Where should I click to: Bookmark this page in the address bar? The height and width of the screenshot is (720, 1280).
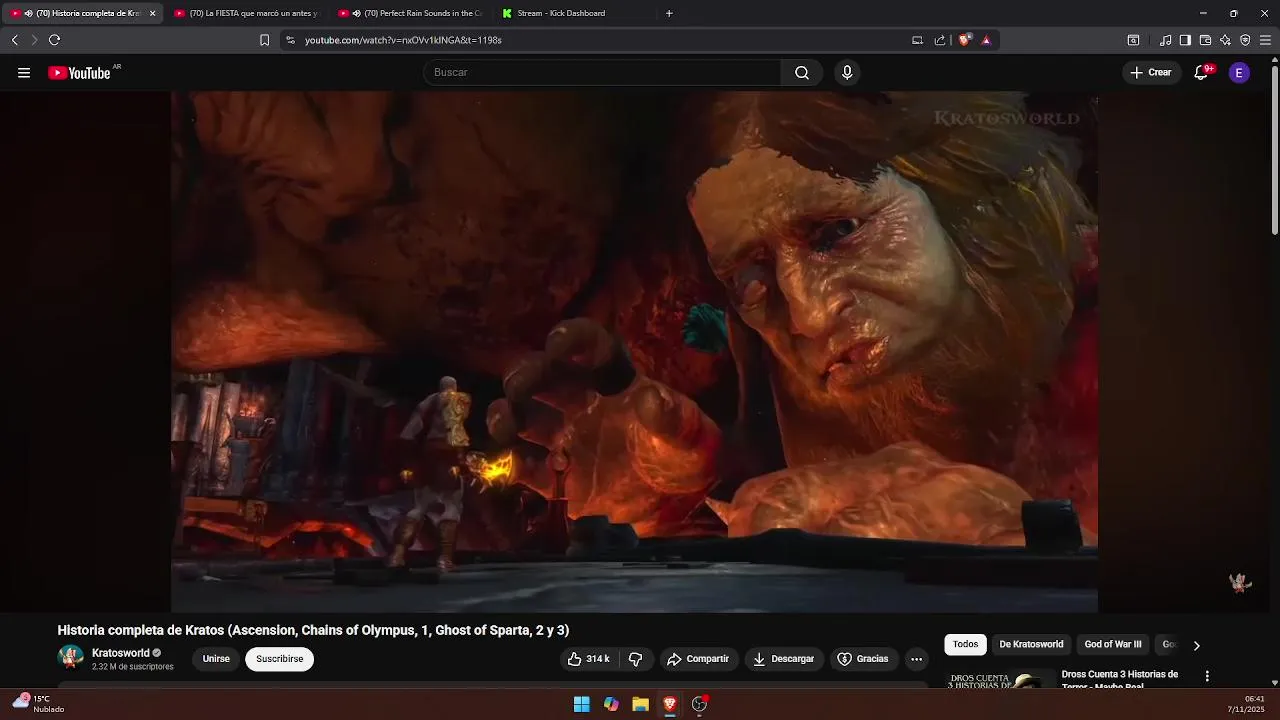(x=264, y=40)
